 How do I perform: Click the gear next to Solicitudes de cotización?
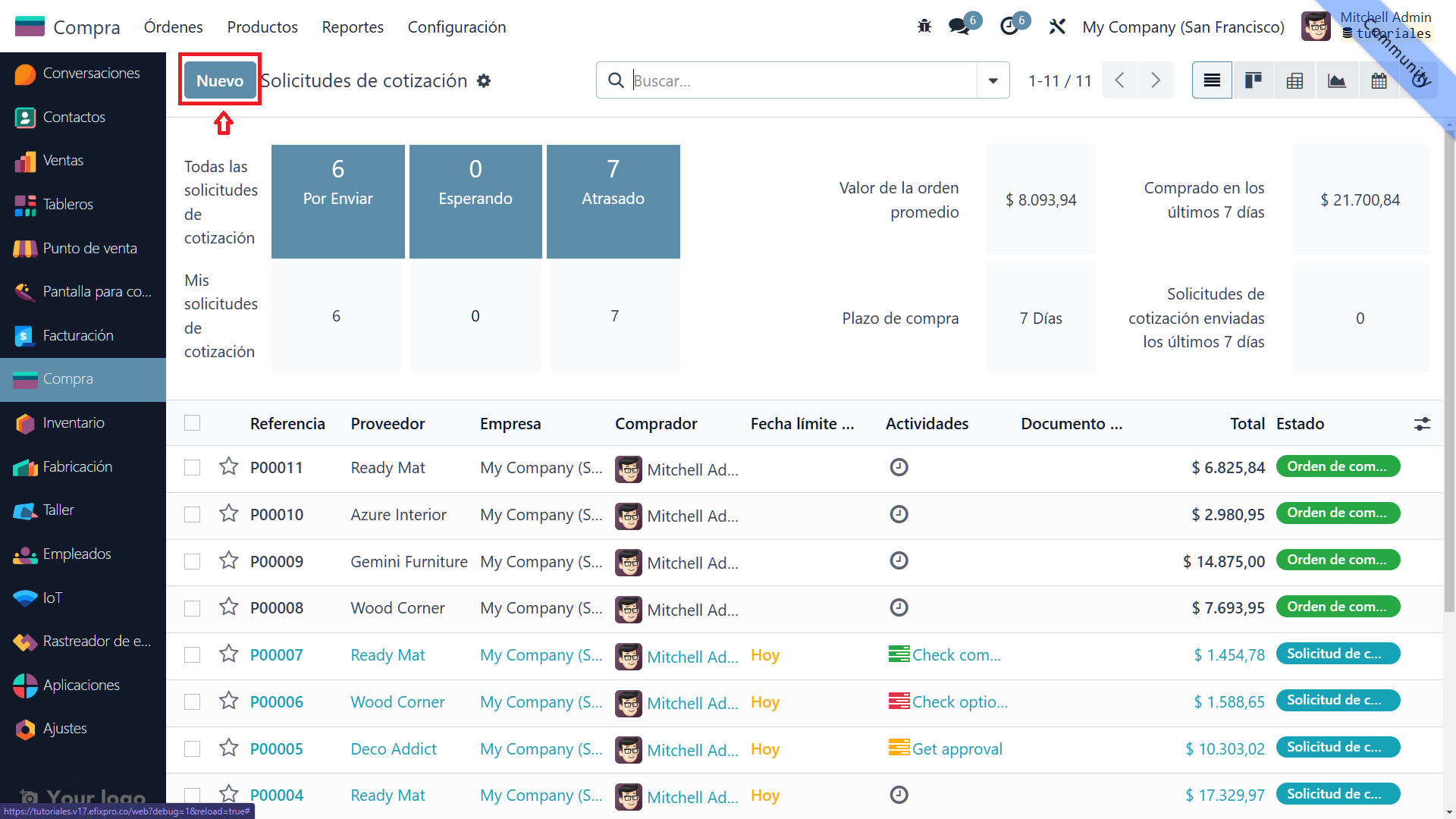pos(484,81)
